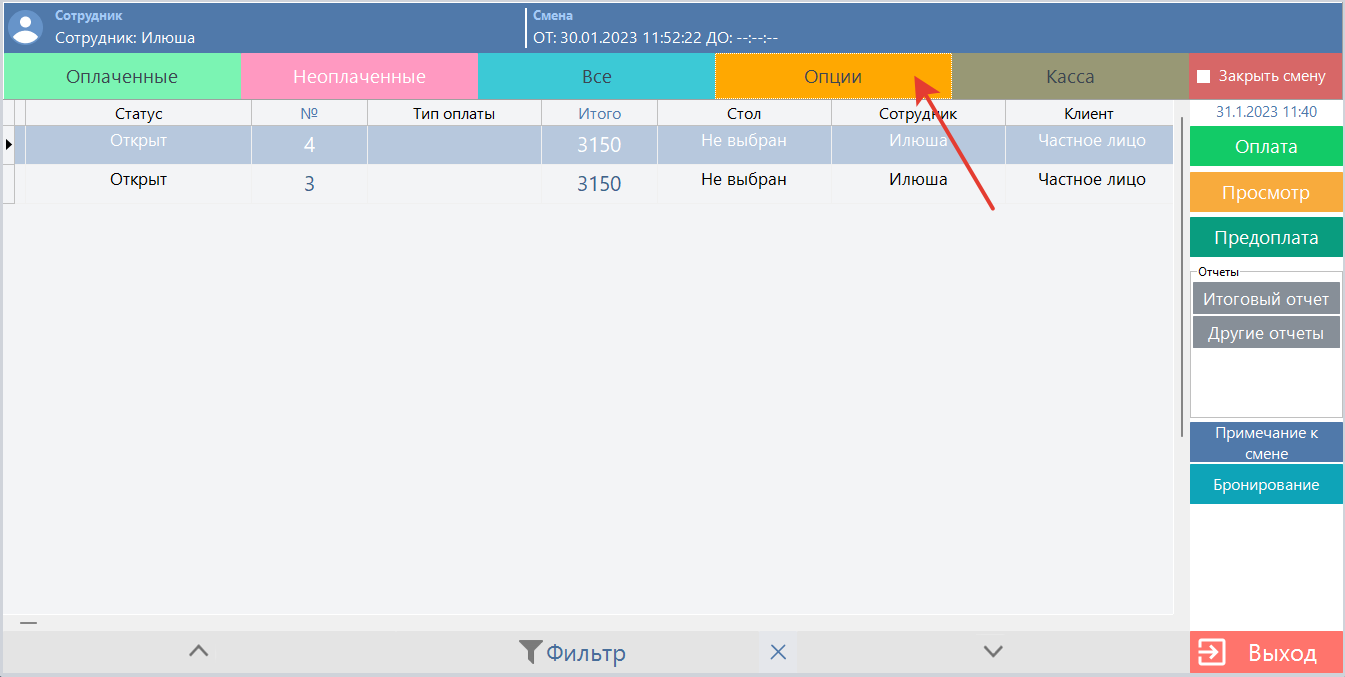Toggle the Закрыть смену checkbox

pyautogui.click(x=1204, y=77)
